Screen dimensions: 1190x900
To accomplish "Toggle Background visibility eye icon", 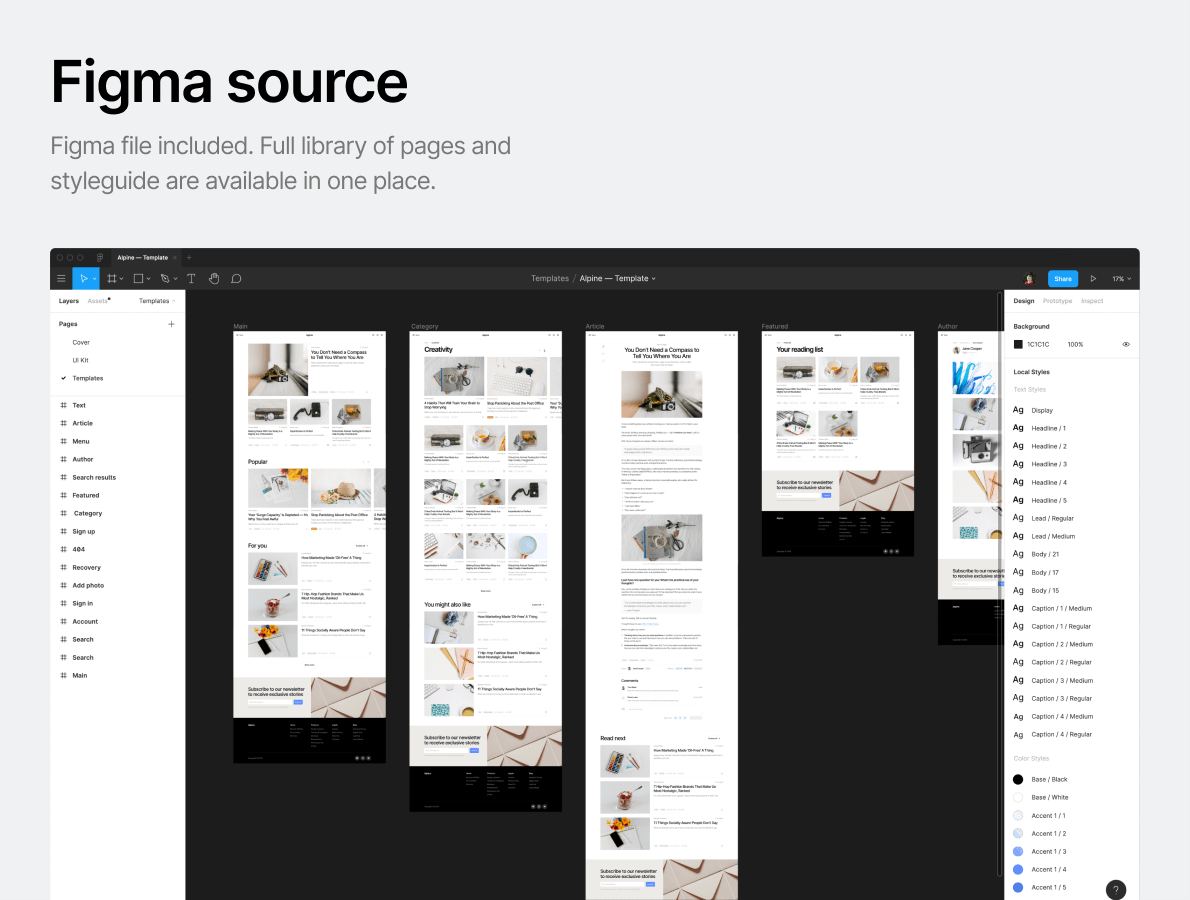I will [x=1126, y=345].
